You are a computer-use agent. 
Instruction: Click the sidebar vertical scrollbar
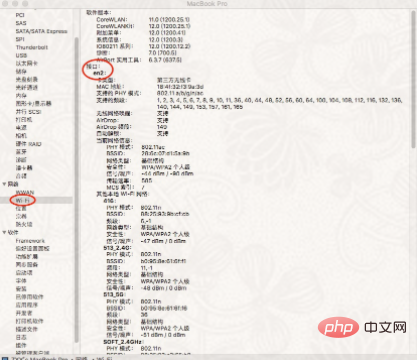(76, 190)
